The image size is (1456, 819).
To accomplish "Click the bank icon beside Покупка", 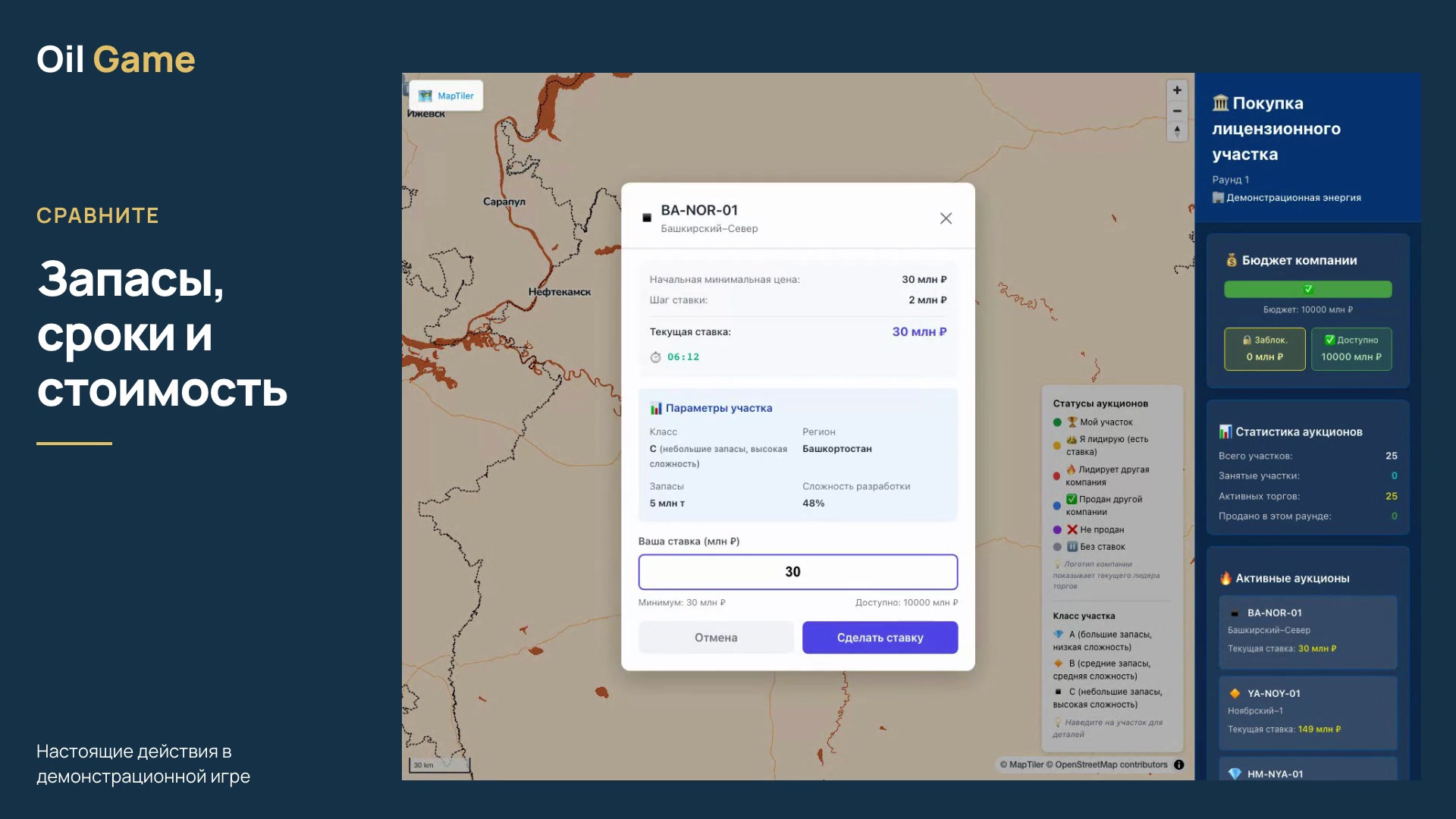I will pos(1220,102).
